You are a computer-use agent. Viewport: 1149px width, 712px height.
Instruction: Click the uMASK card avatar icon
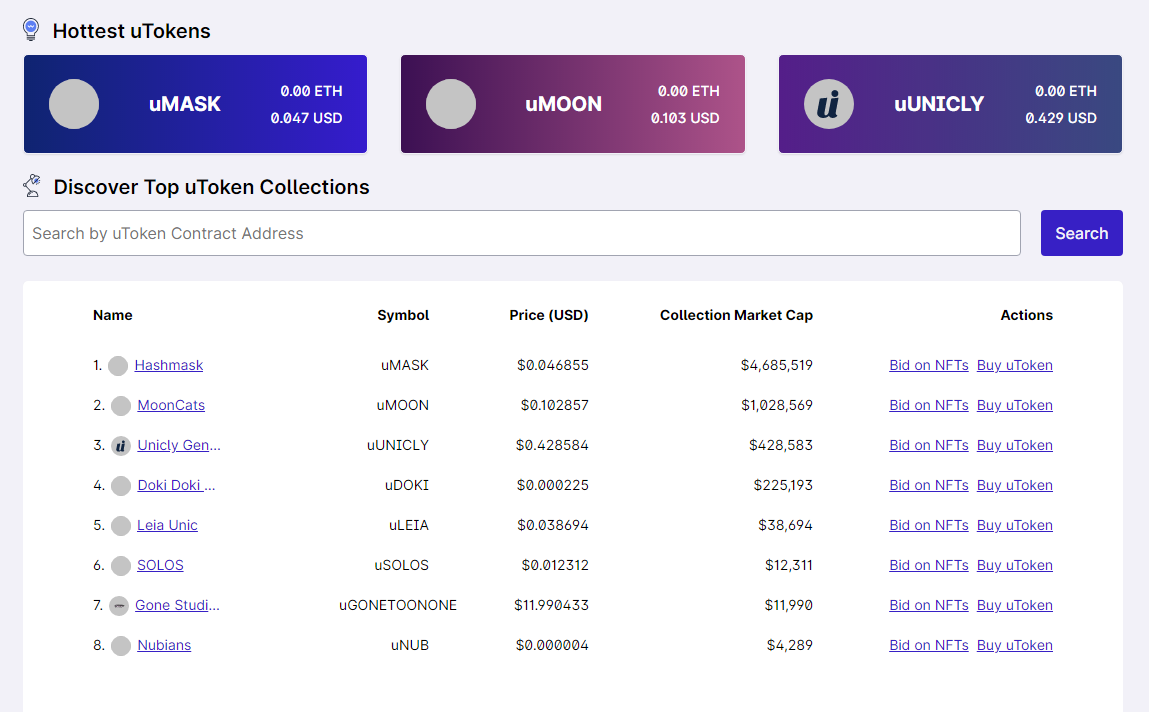coord(74,104)
